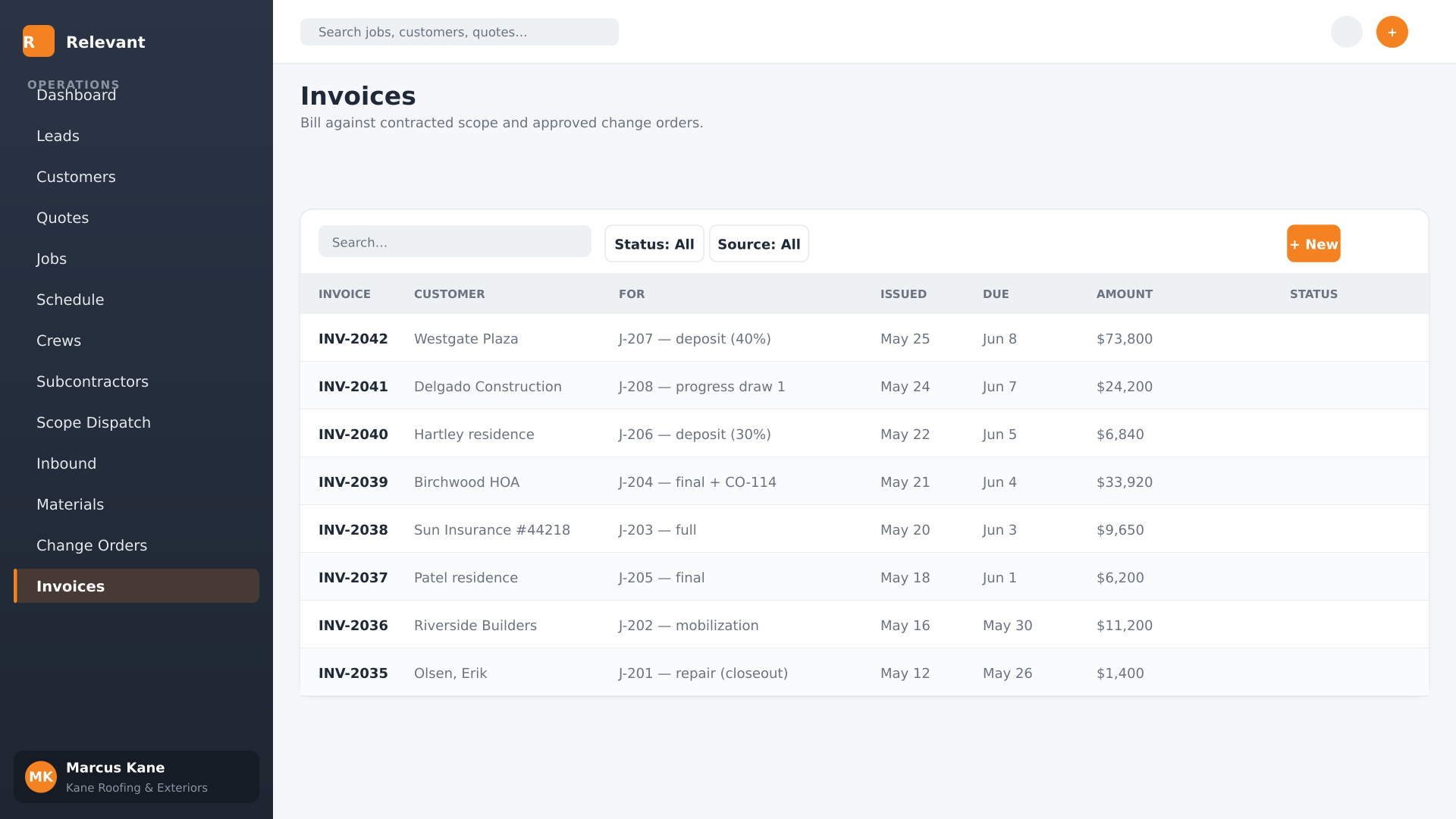Sort by the STATUS column header

[x=1313, y=294]
